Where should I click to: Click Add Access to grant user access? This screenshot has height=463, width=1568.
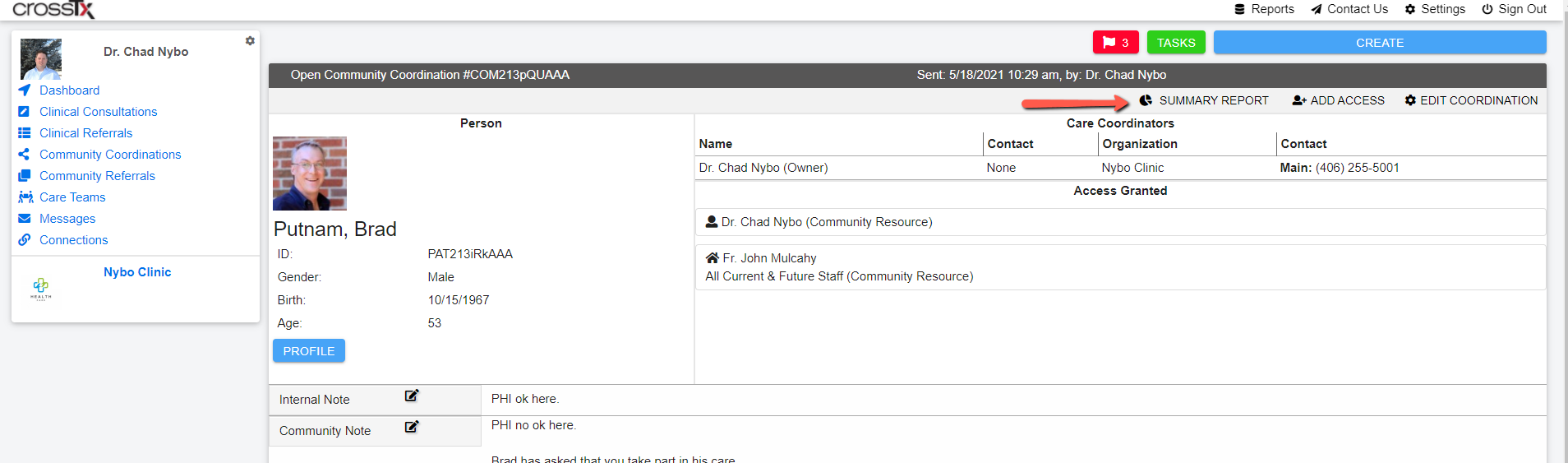[1338, 100]
